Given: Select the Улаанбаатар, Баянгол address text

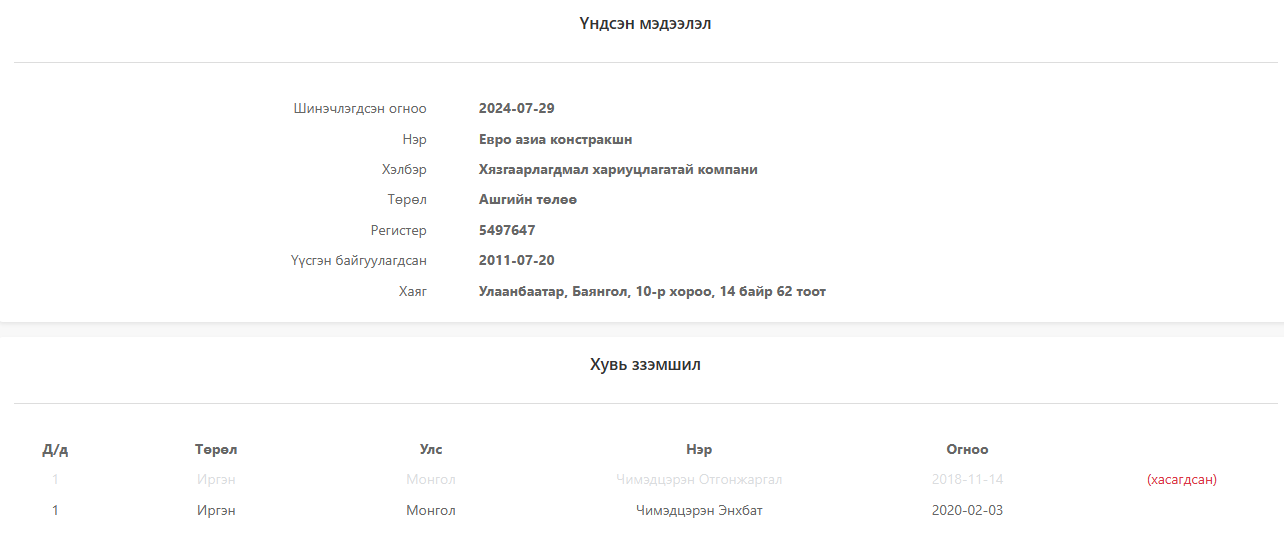Looking at the screenshot, I should (652, 292).
